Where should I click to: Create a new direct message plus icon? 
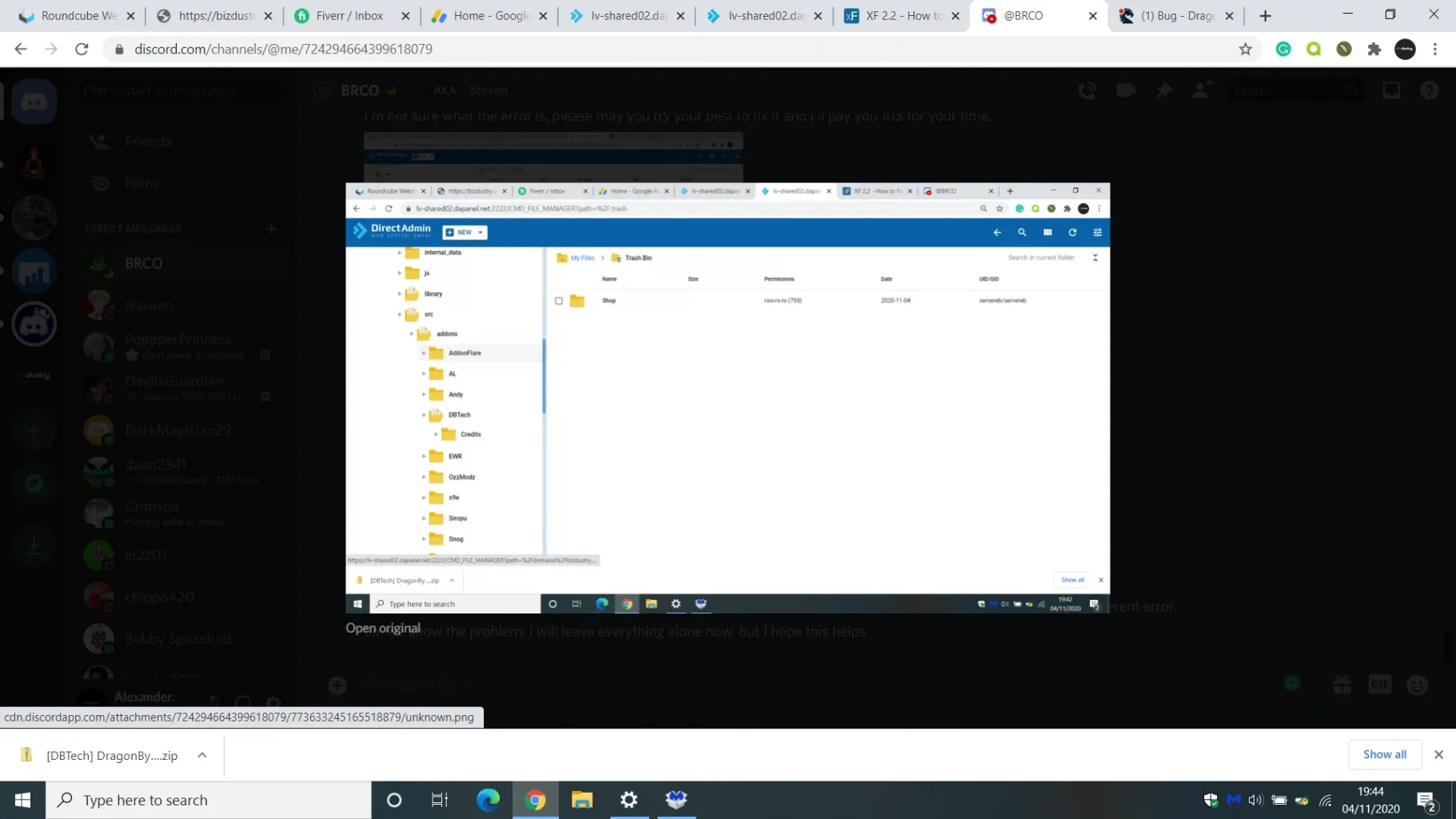271,229
